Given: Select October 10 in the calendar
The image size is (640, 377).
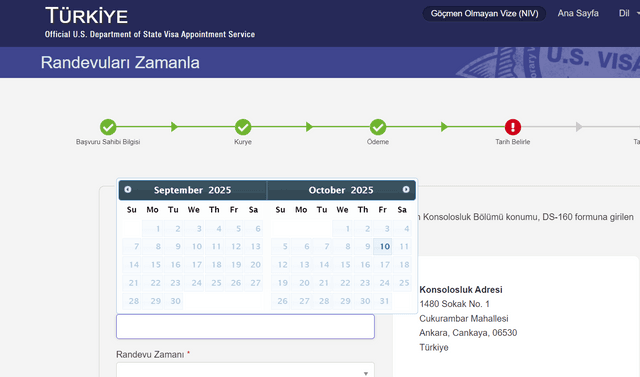Looking at the screenshot, I should (x=382, y=246).
